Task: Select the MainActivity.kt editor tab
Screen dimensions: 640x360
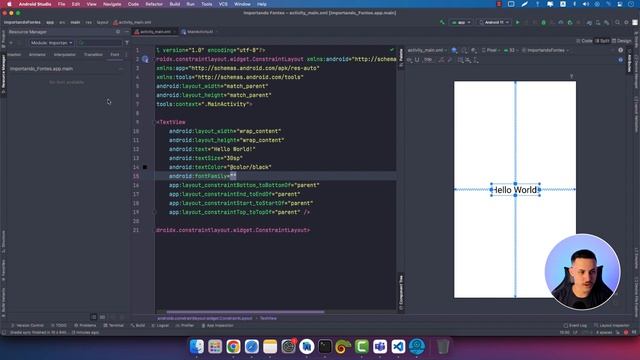Action: click(200, 32)
